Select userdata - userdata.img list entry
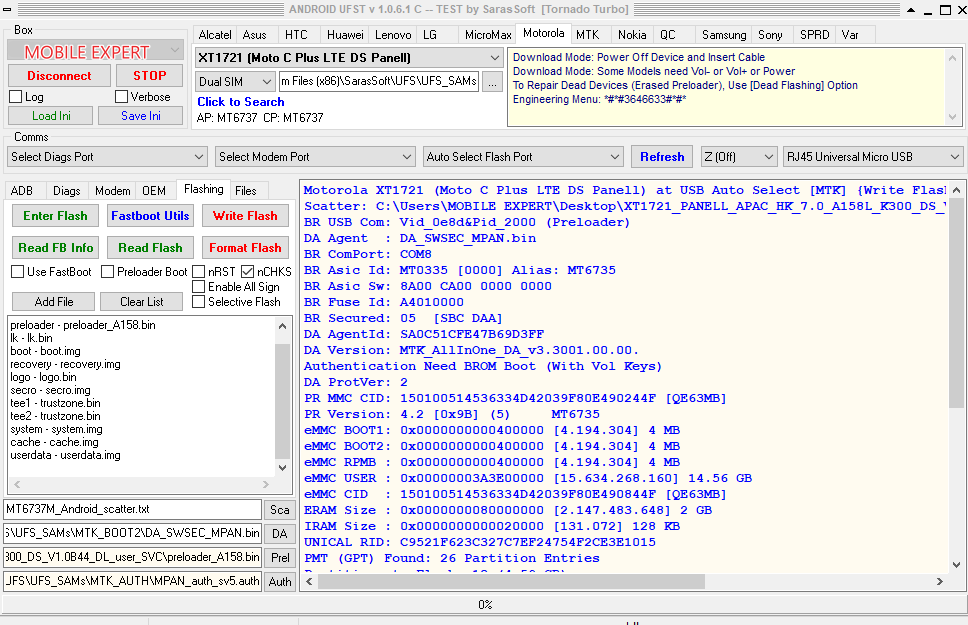Image resolution: width=968 pixels, height=625 pixels. [x=65, y=455]
